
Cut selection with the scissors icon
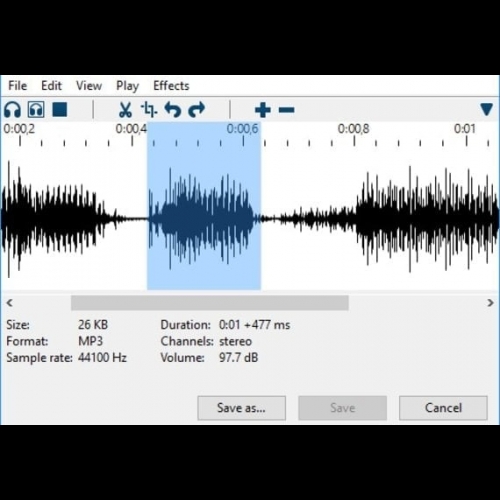point(125,110)
